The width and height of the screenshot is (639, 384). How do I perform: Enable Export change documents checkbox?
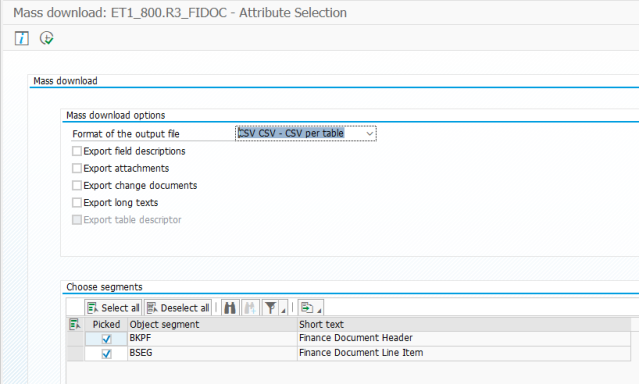pyautogui.click(x=77, y=185)
